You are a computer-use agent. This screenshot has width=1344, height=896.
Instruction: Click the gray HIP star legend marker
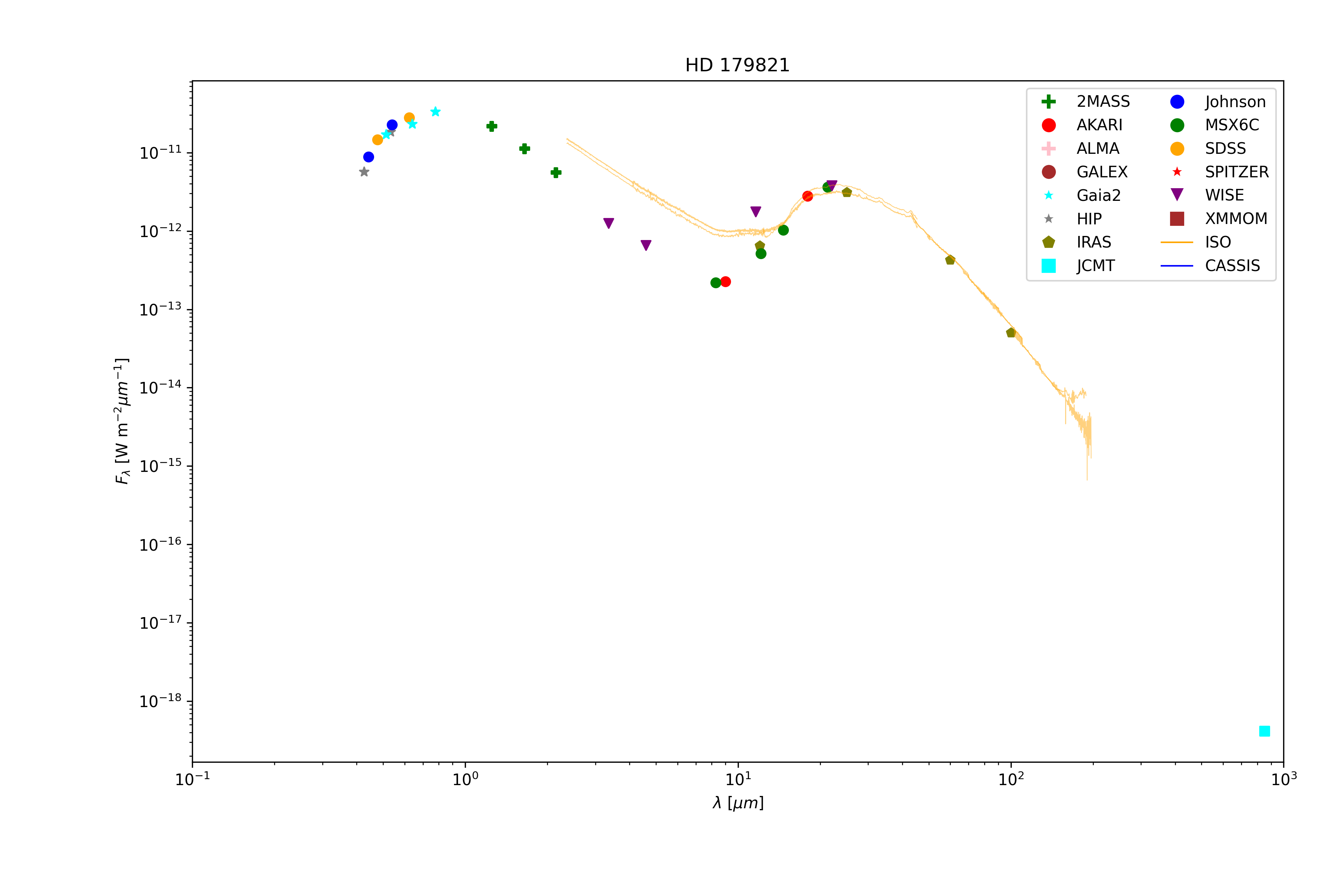tap(1049, 219)
